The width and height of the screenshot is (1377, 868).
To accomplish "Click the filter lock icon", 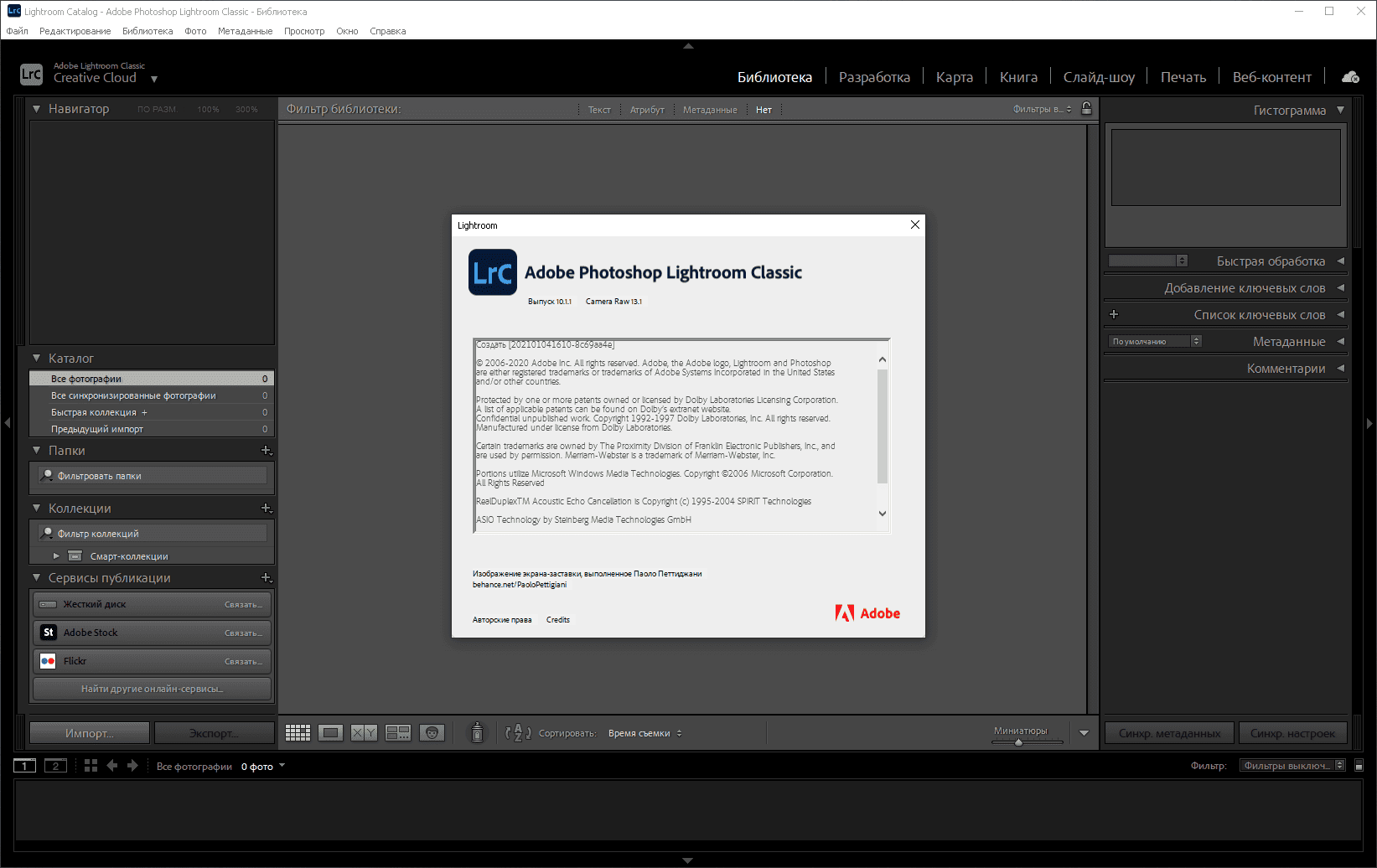I will [1086, 109].
